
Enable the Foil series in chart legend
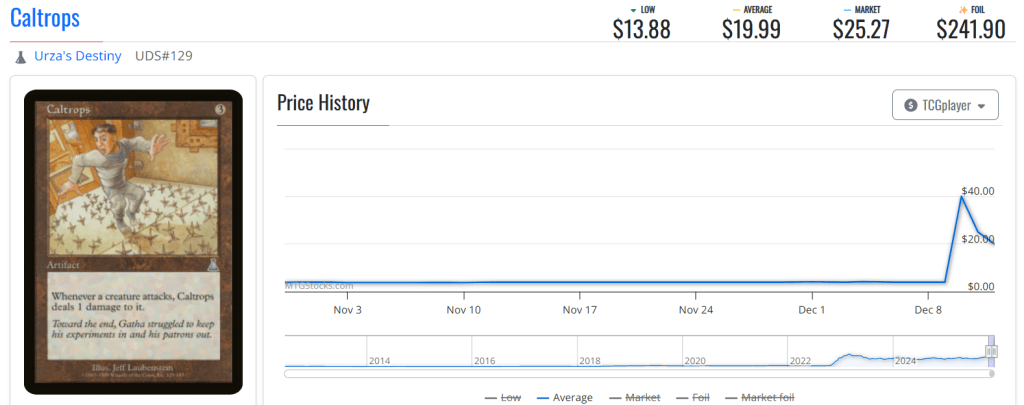[x=700, y=398]
